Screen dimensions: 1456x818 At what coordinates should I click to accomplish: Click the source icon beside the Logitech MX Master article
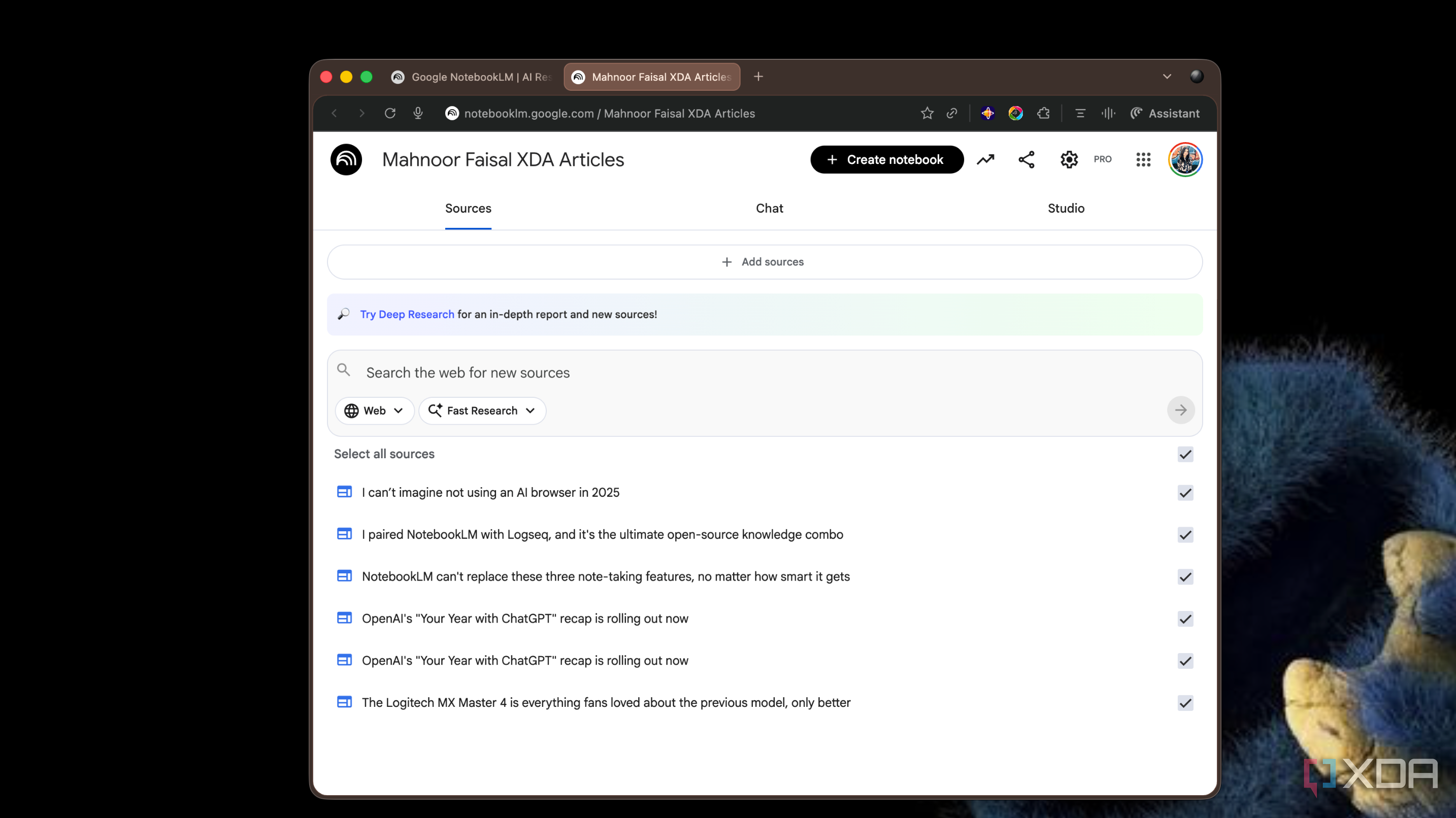[x=344, y=702]
